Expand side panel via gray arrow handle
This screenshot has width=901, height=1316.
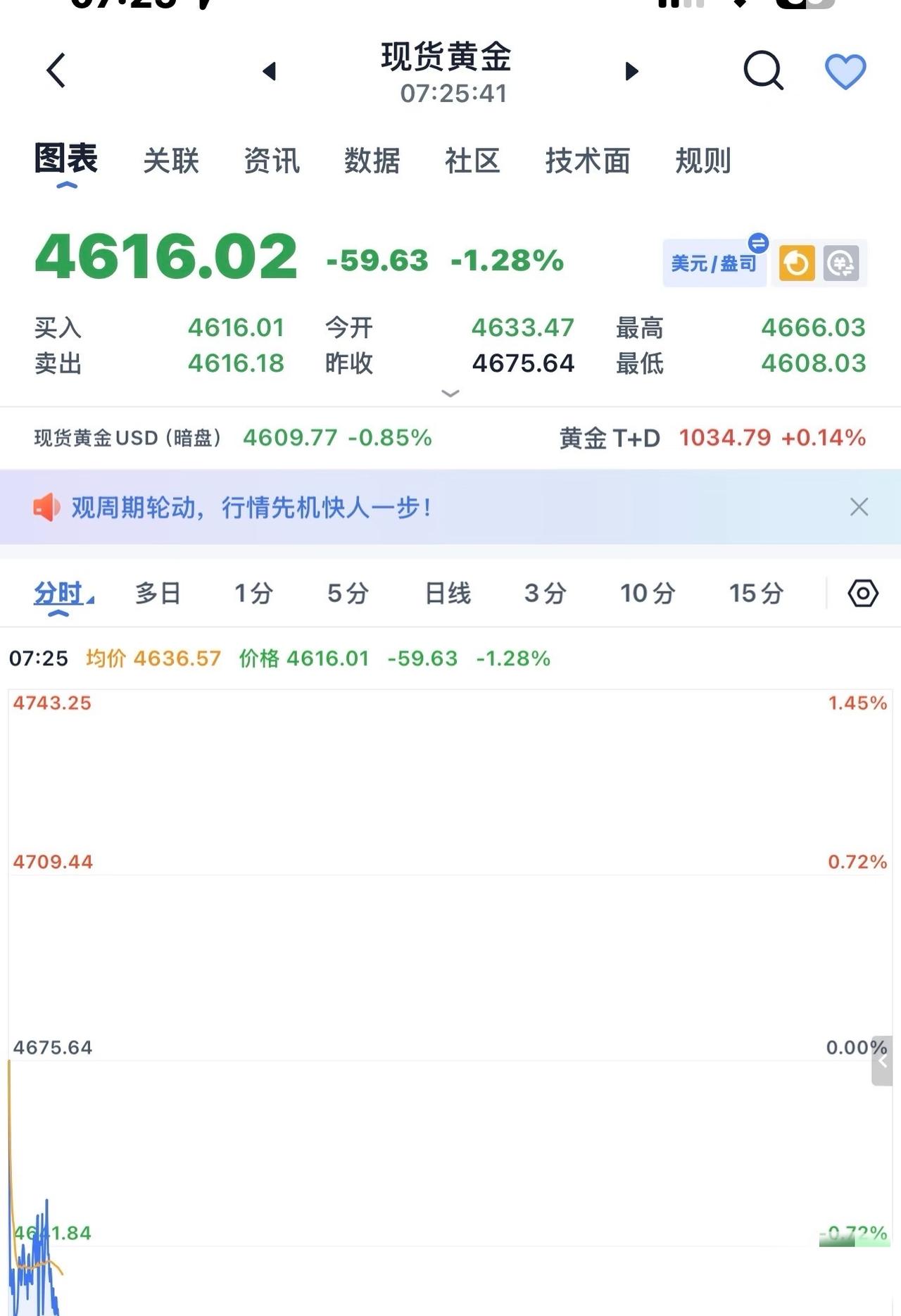882,1060
